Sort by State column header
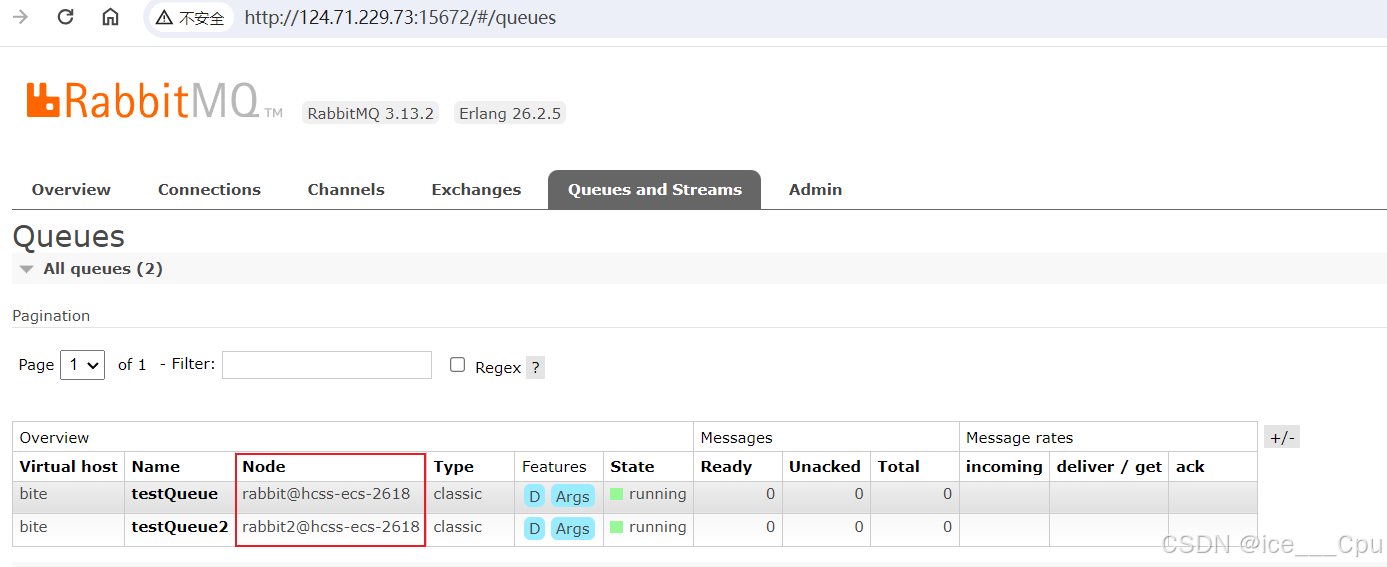 [632, 467]
